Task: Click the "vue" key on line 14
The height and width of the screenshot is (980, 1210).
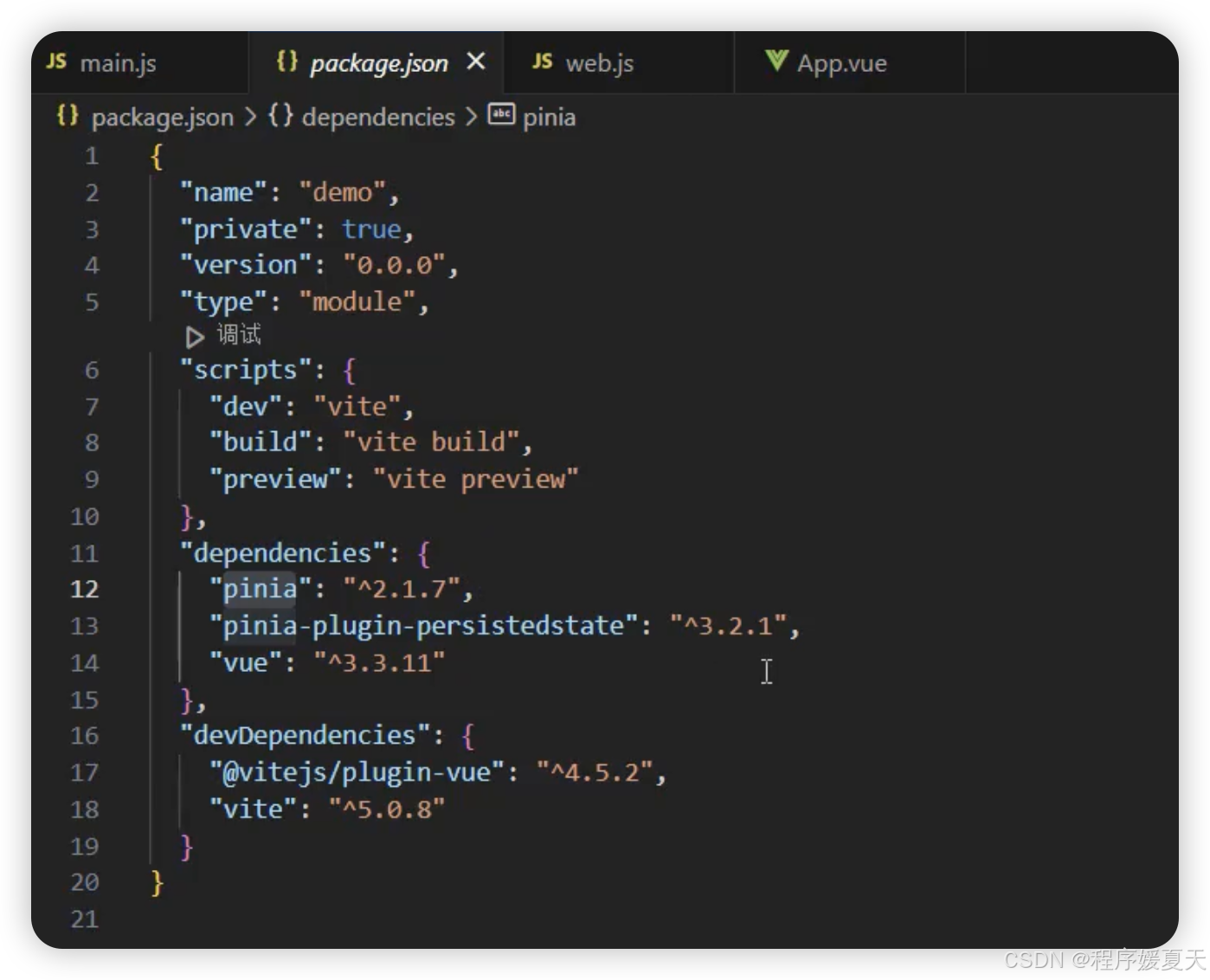Action: [x=245, y=663]
